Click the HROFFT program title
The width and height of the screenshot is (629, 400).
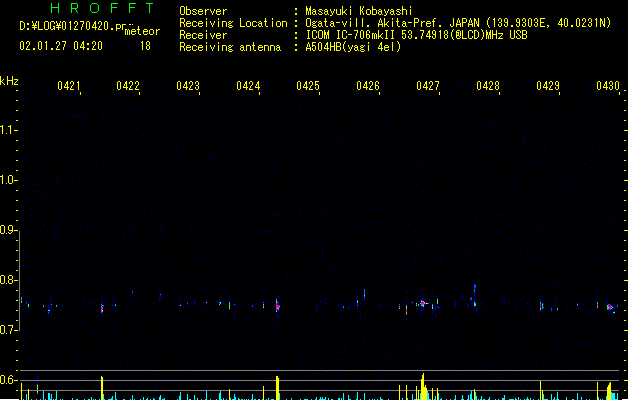[x=102, y=8]
